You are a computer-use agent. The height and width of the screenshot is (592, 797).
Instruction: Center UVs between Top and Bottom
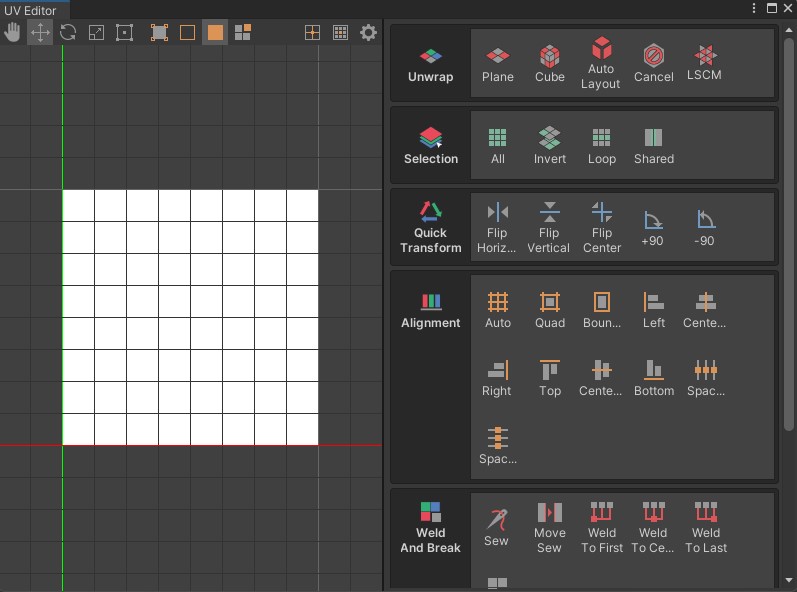pyautogui.click(x=601, y=378)
